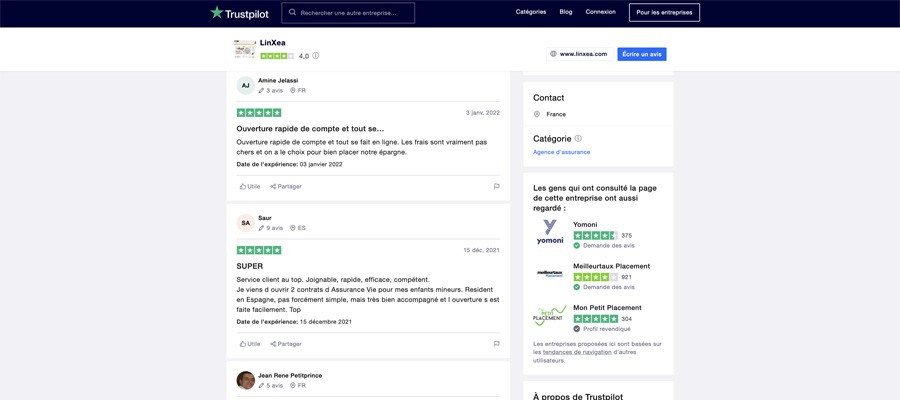Click Yomoni's star rating bar
This screenshot has width=900, height=400.
595,235
